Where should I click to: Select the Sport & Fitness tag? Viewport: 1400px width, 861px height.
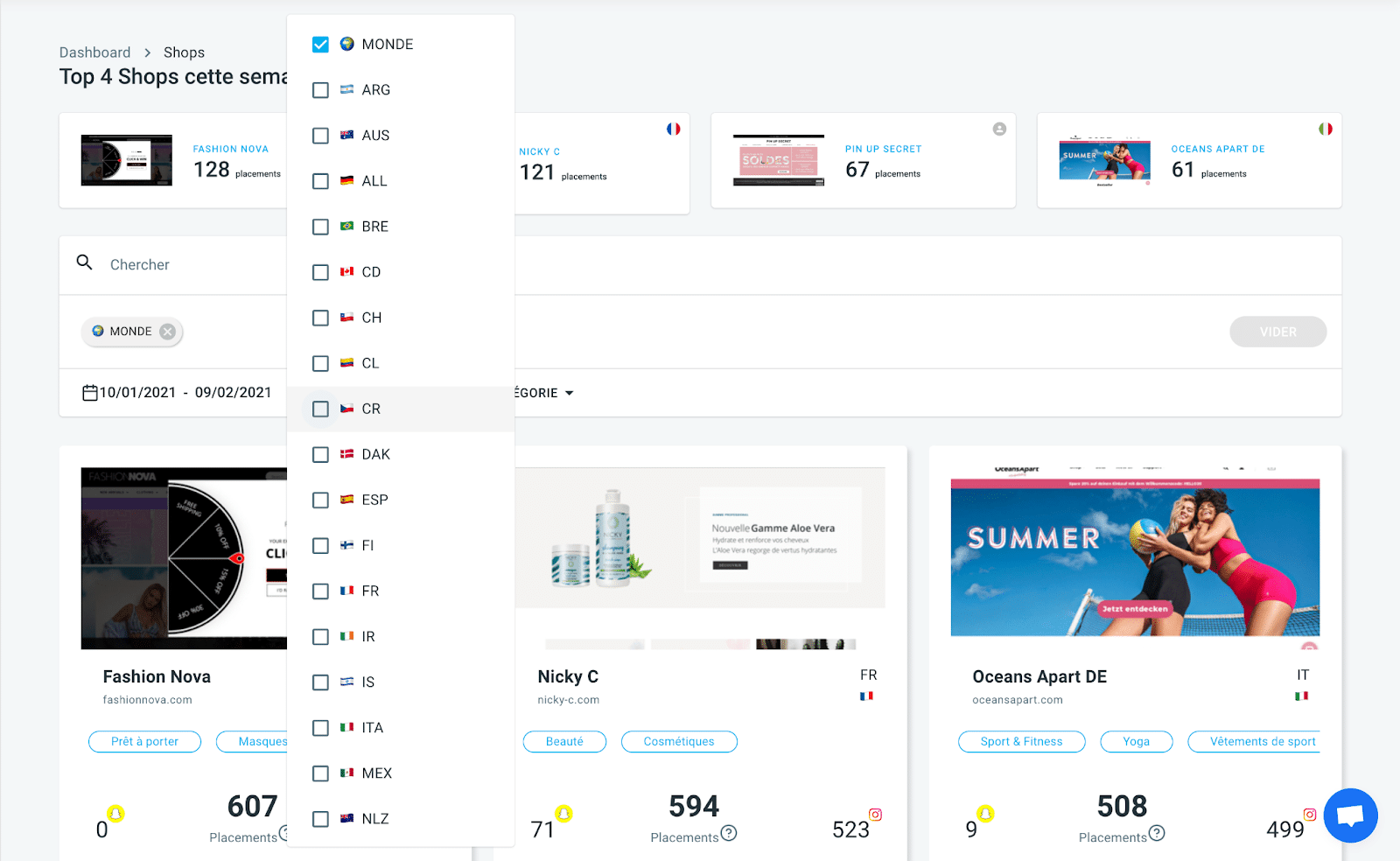click(1021, 741)
